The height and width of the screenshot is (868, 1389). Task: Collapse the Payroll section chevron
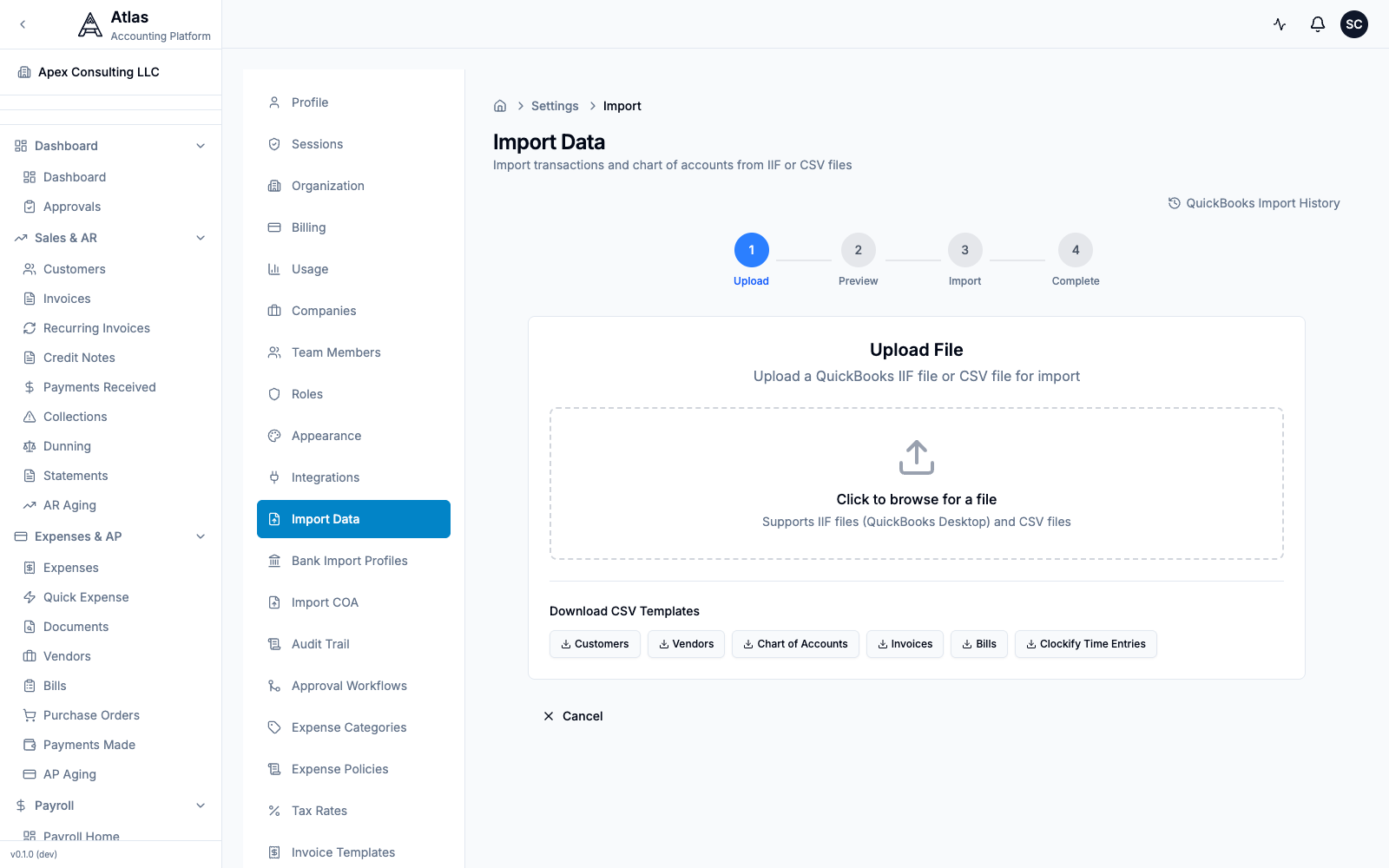(201, 806)
